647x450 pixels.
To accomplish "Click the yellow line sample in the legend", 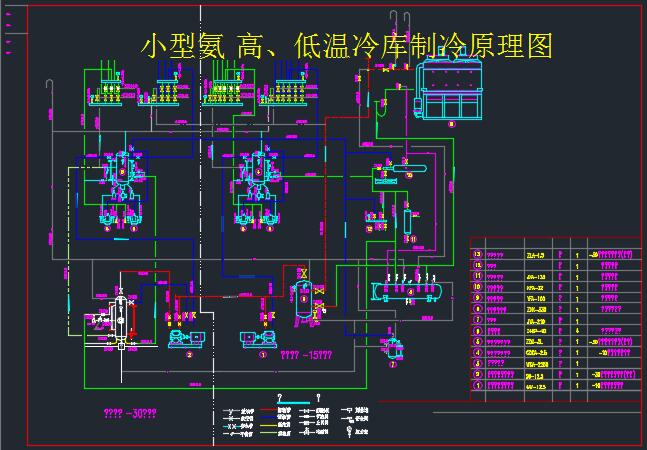I will pyautogui.click(x=267, y=426).
